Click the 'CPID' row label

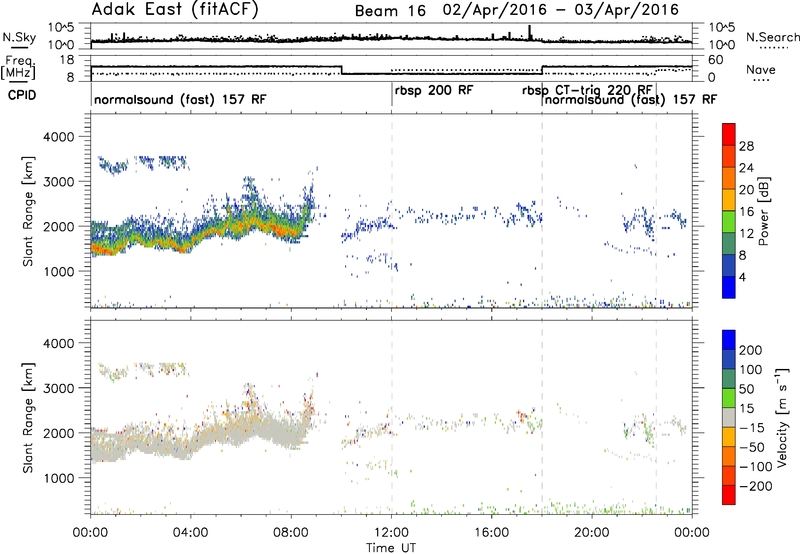pos(22,95)
